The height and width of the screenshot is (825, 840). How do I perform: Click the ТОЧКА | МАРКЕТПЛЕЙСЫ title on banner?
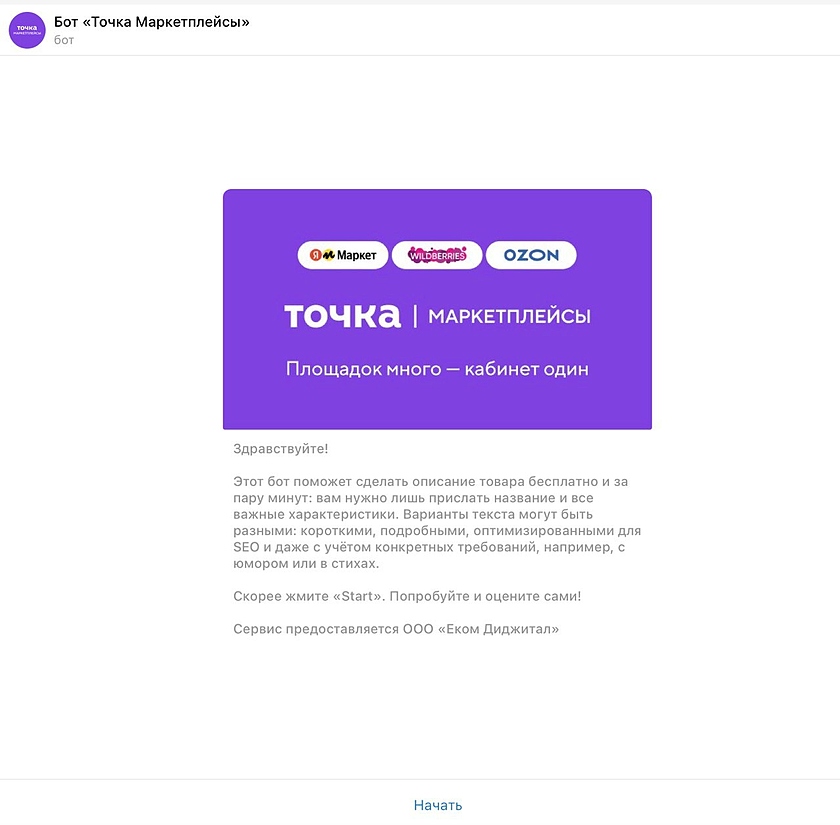[437, 314]
